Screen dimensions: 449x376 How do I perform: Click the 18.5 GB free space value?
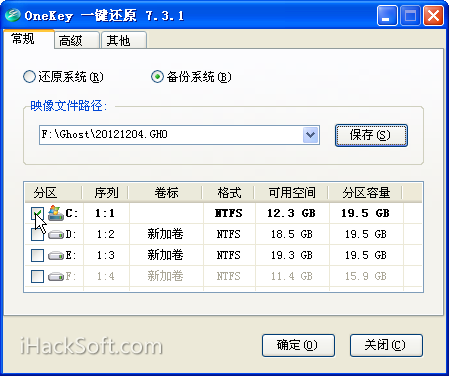coord(292,234)
